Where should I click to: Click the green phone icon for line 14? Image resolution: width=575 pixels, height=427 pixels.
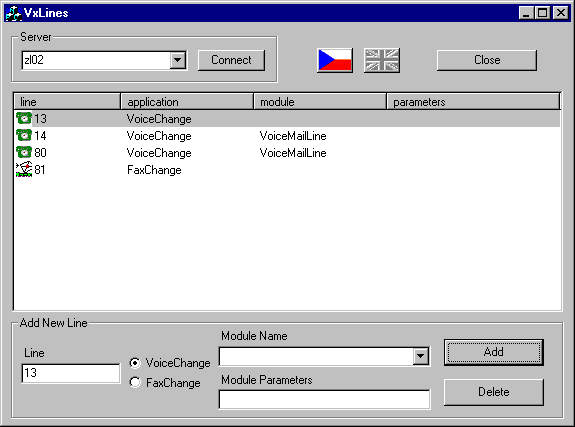24,135
